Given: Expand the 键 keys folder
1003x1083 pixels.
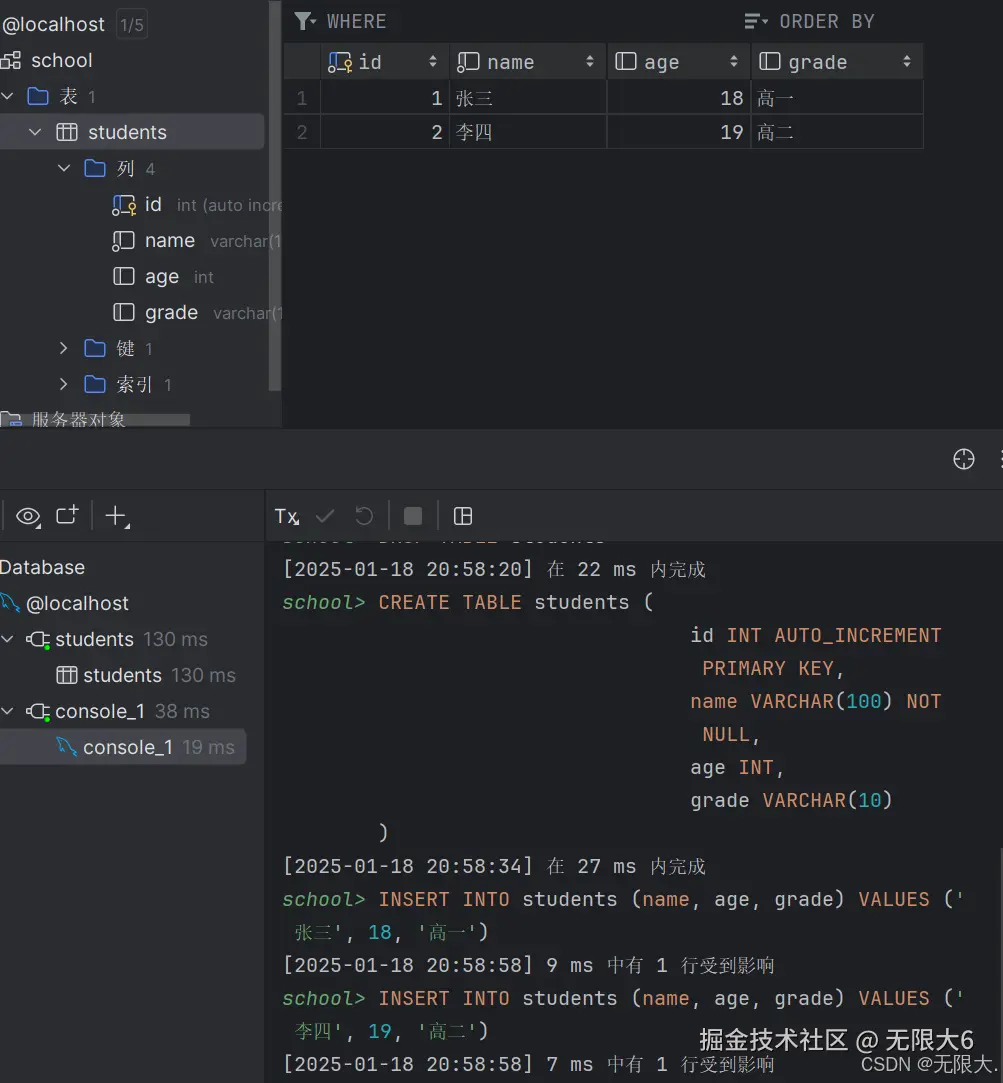Looking at the screenshot, I should tap(64, 348).
